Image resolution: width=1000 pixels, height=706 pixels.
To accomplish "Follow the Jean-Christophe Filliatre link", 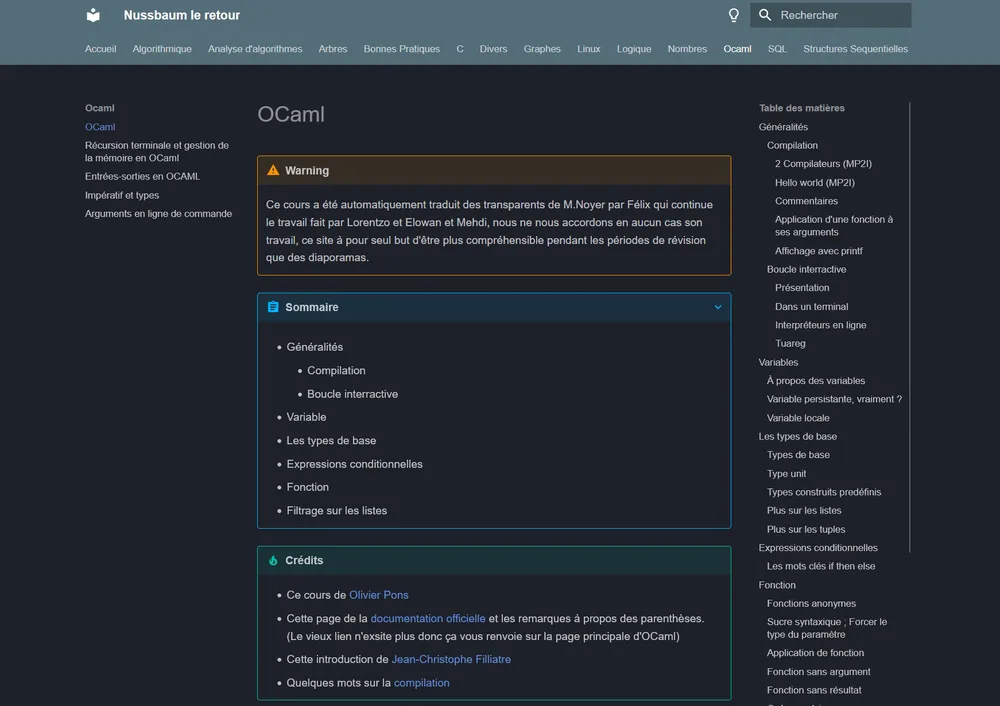I will [451, 660].
